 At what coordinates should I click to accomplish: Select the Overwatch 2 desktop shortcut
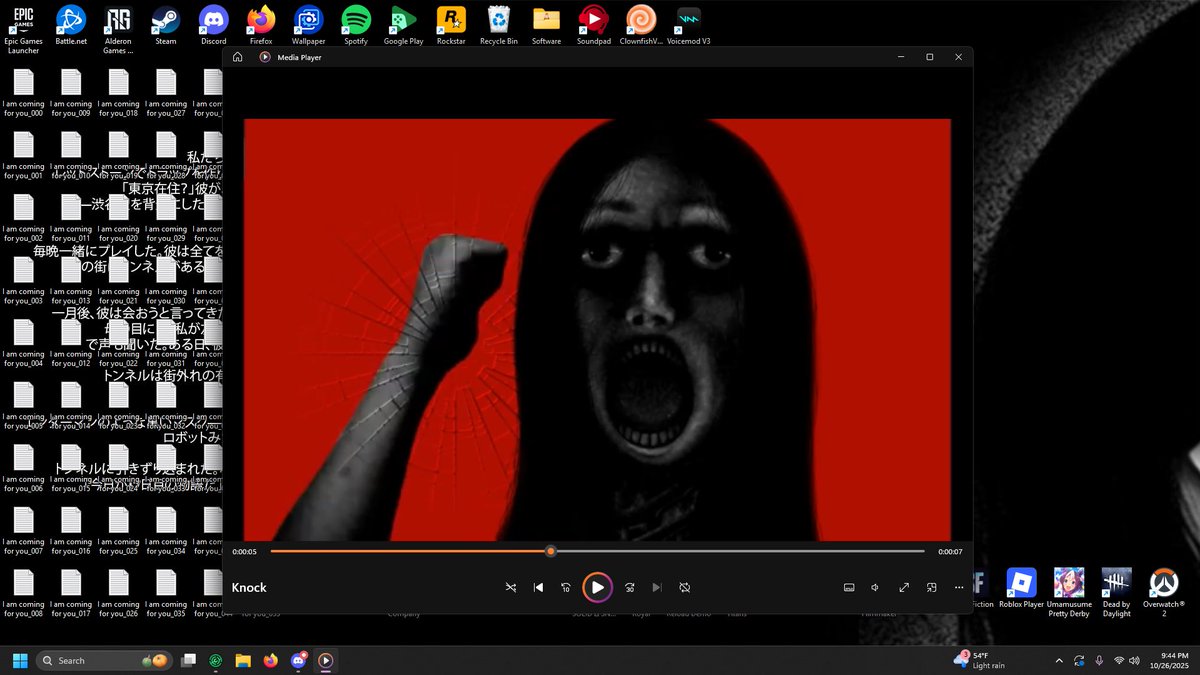pos(1163,591)
